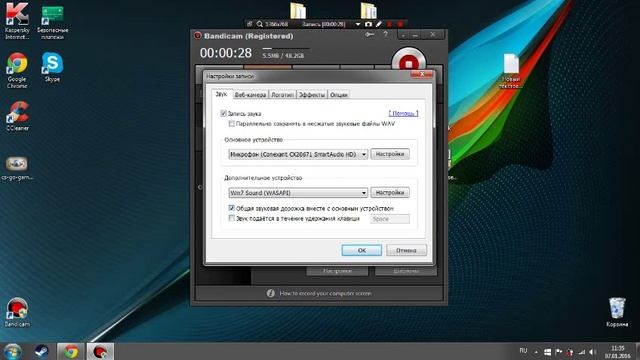Open the Микрофон primary device dropdown
This screenshot has width=640, height=360.
click(x=298, y=154)
